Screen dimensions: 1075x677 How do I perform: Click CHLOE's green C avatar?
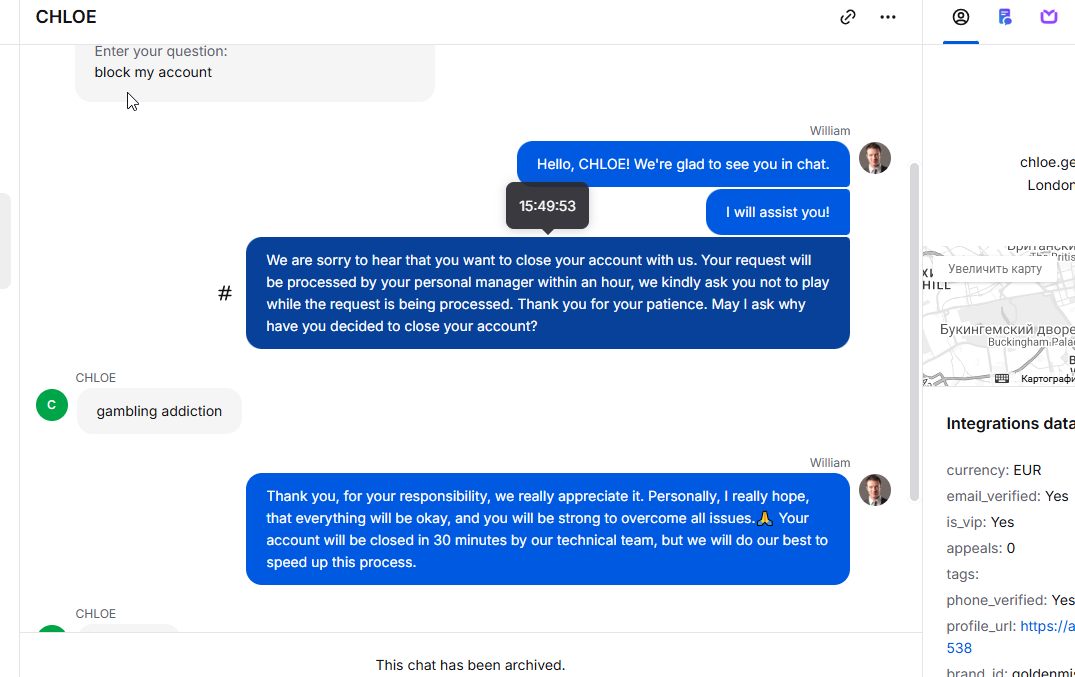pyautogui.click(x=52, y=405)
